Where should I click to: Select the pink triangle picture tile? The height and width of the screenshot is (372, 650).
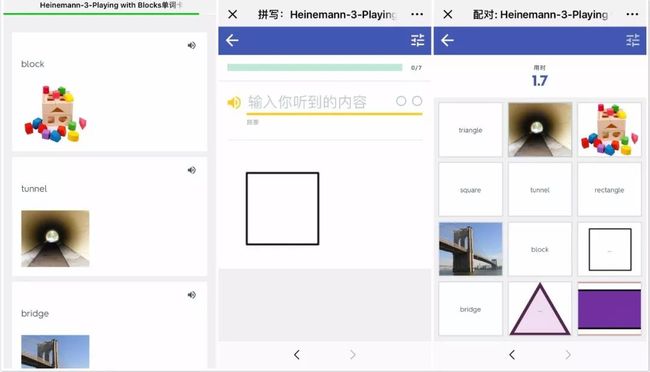(540, 309)
